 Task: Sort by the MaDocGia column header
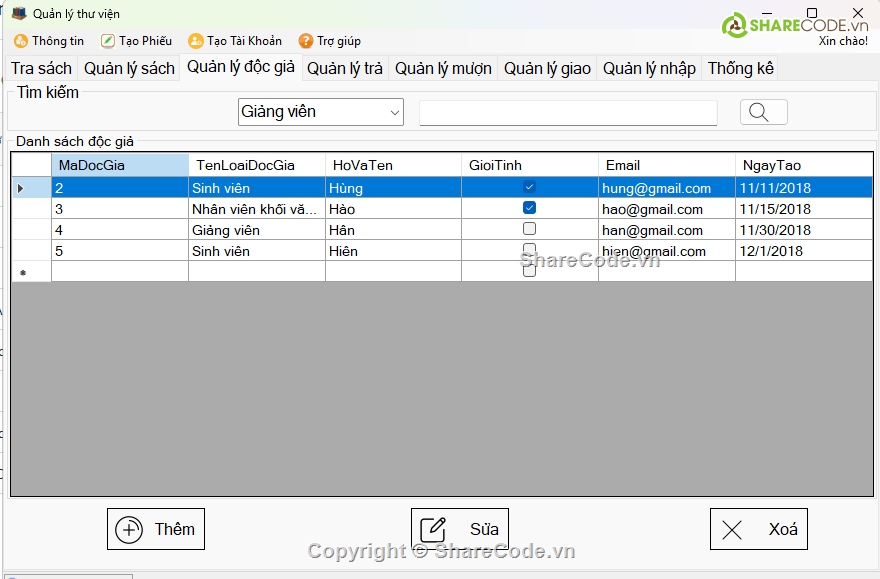point(120,165)
